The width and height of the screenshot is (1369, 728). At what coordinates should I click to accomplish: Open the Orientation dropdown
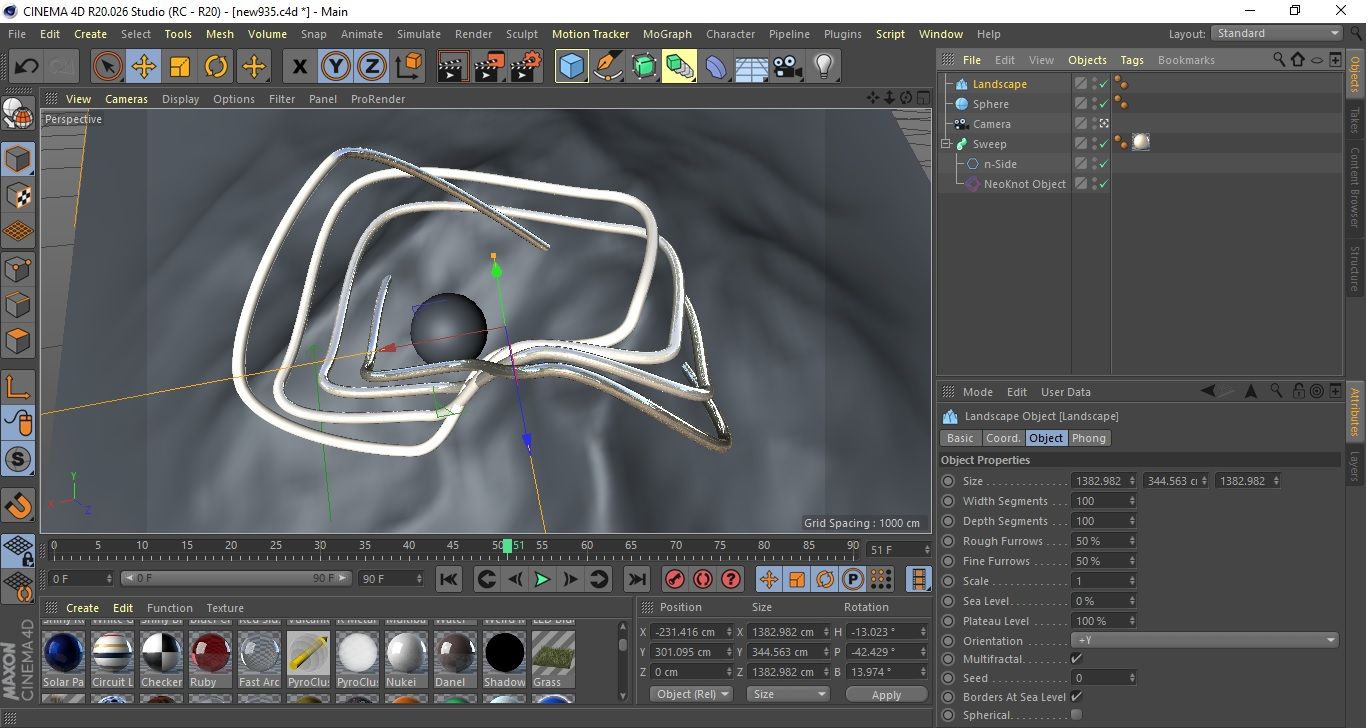click(1205, 640)
